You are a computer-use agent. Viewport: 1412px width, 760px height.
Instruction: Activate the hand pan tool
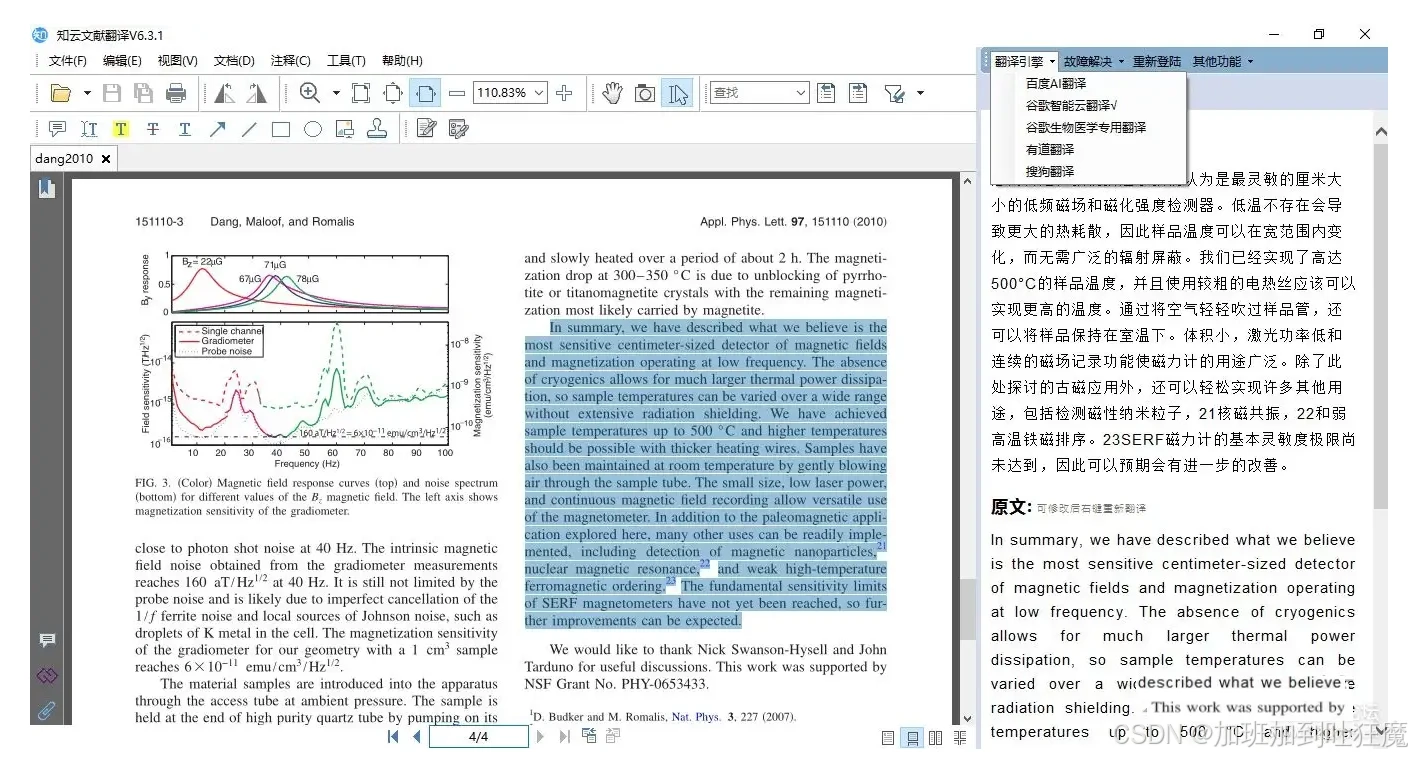coord(612,93)
